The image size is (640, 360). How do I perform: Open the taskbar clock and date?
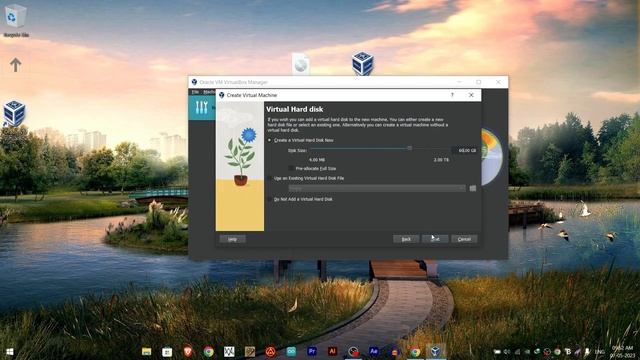pyautogui.click(x=623, y=351)
